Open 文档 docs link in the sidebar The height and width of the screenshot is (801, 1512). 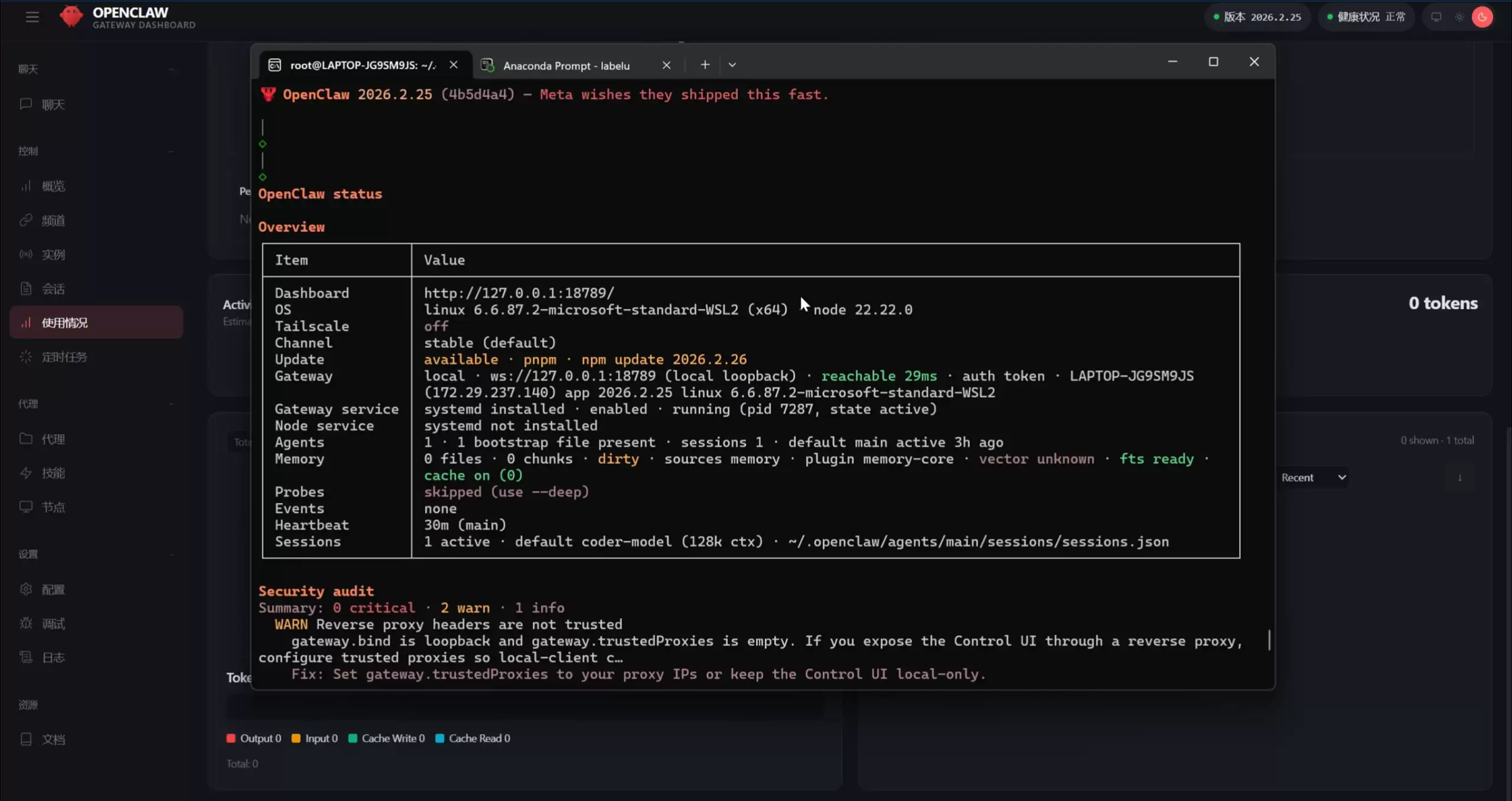coord(53,739)
